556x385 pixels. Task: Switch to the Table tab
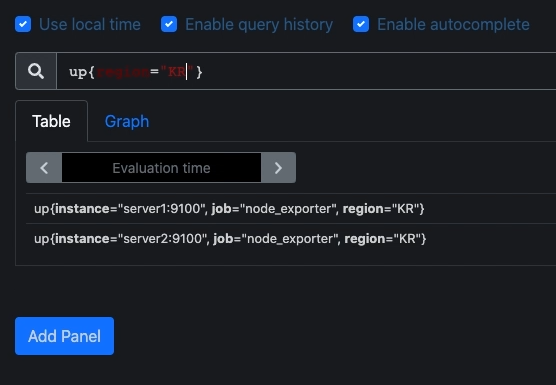point(51,121)
